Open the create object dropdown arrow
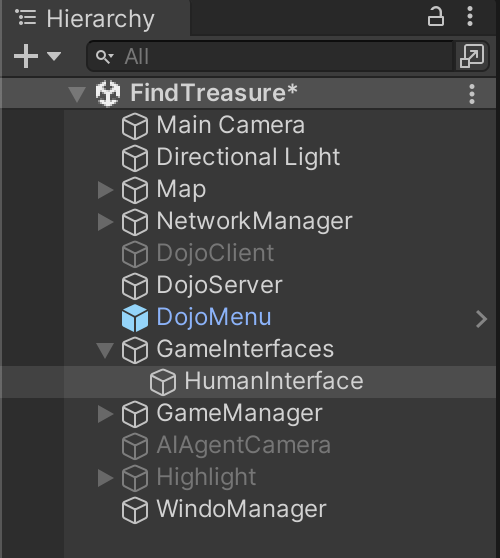 (x=54, y=56)
